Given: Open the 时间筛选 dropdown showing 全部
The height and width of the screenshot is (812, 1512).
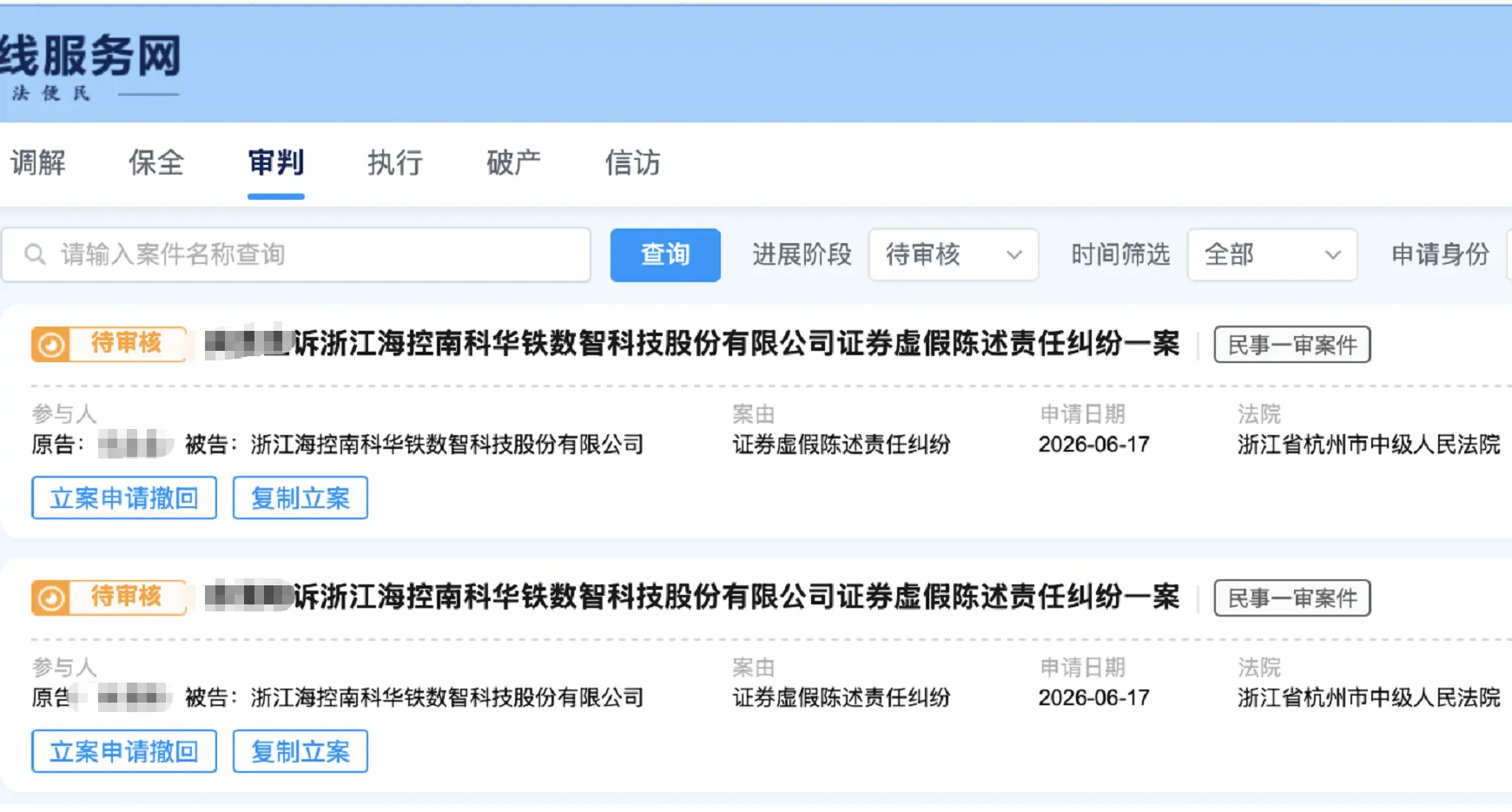Looking at the screenshot, I should point(1272,254).
